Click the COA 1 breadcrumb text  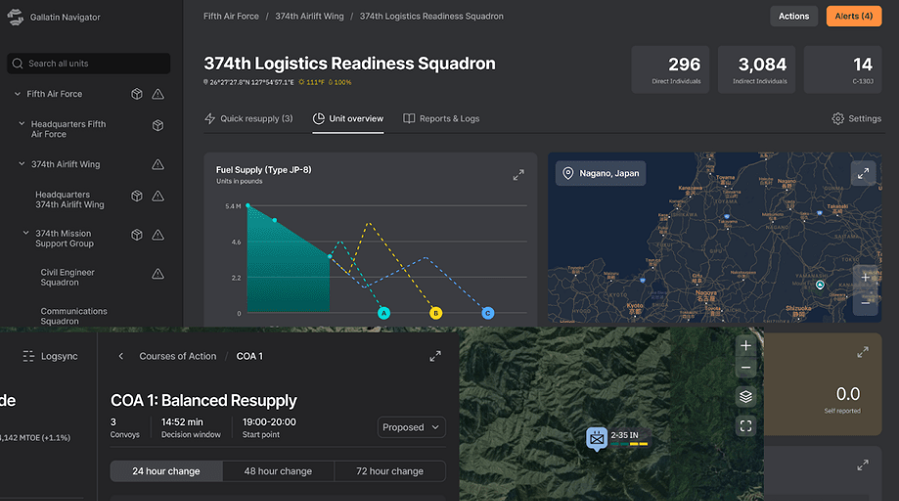[x=249, y=356]
